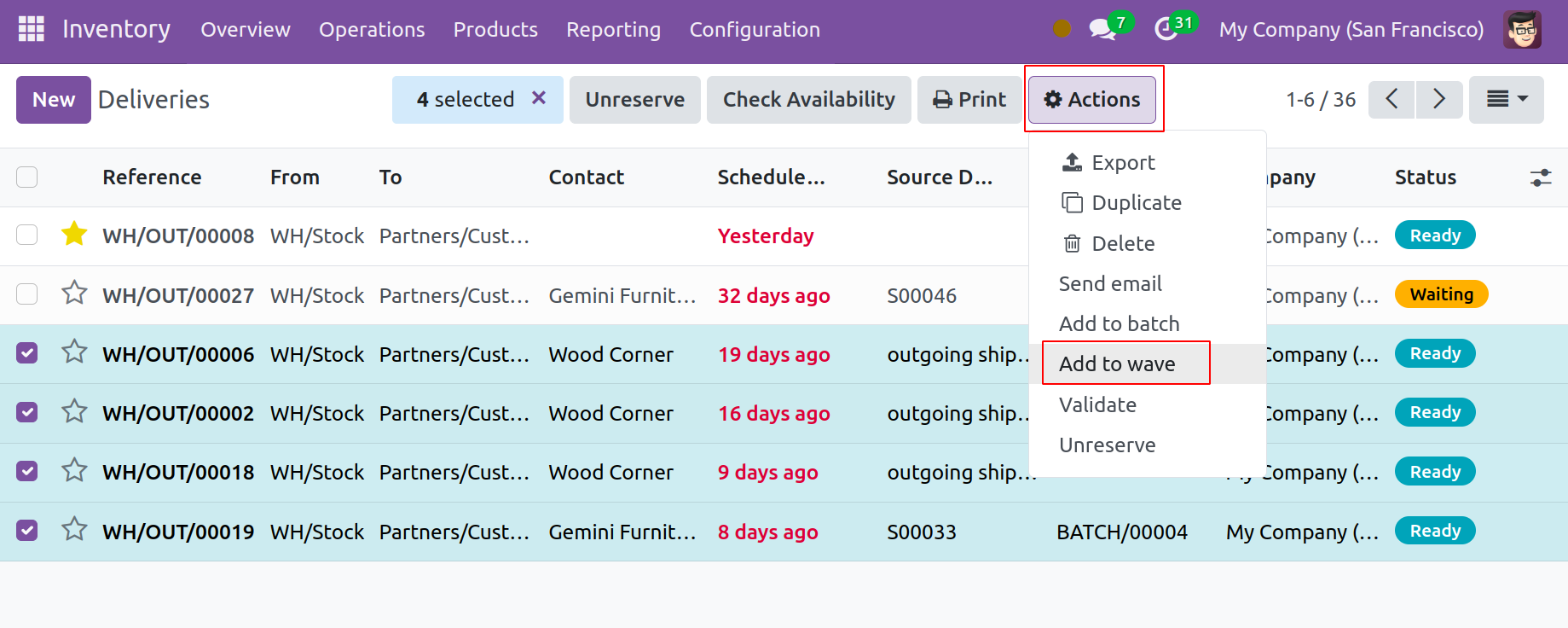The width and height of the screenshot is (1568, 628).
Task: Open the activities clock icon
Action: [1166, 30]
